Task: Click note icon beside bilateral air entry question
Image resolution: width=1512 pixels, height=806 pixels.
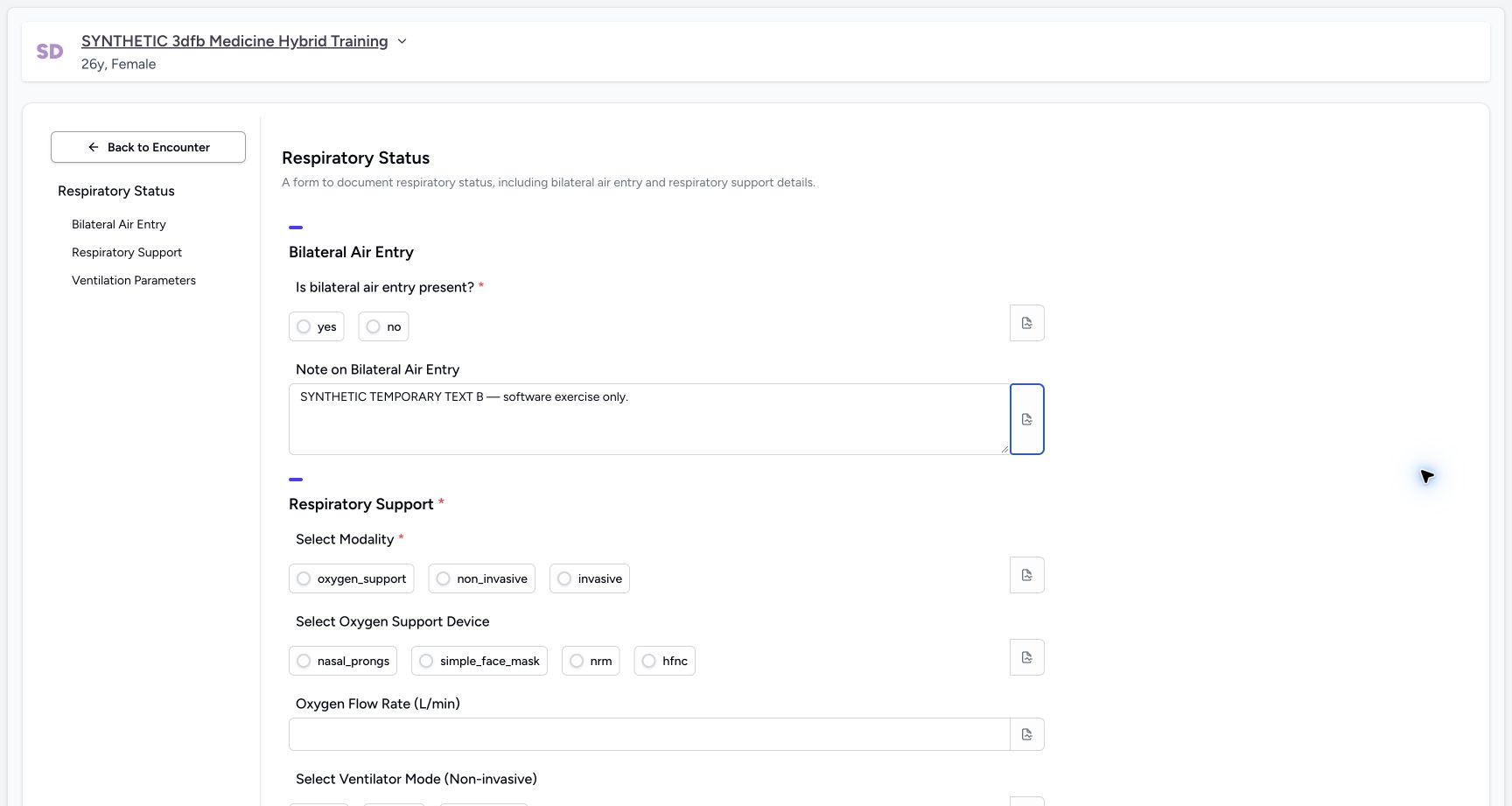Action: point(1026,323)
